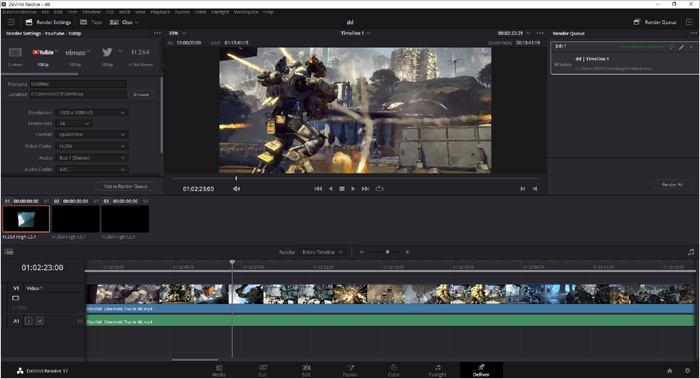Mute the viewer audio speaker icon

[236, 189]
